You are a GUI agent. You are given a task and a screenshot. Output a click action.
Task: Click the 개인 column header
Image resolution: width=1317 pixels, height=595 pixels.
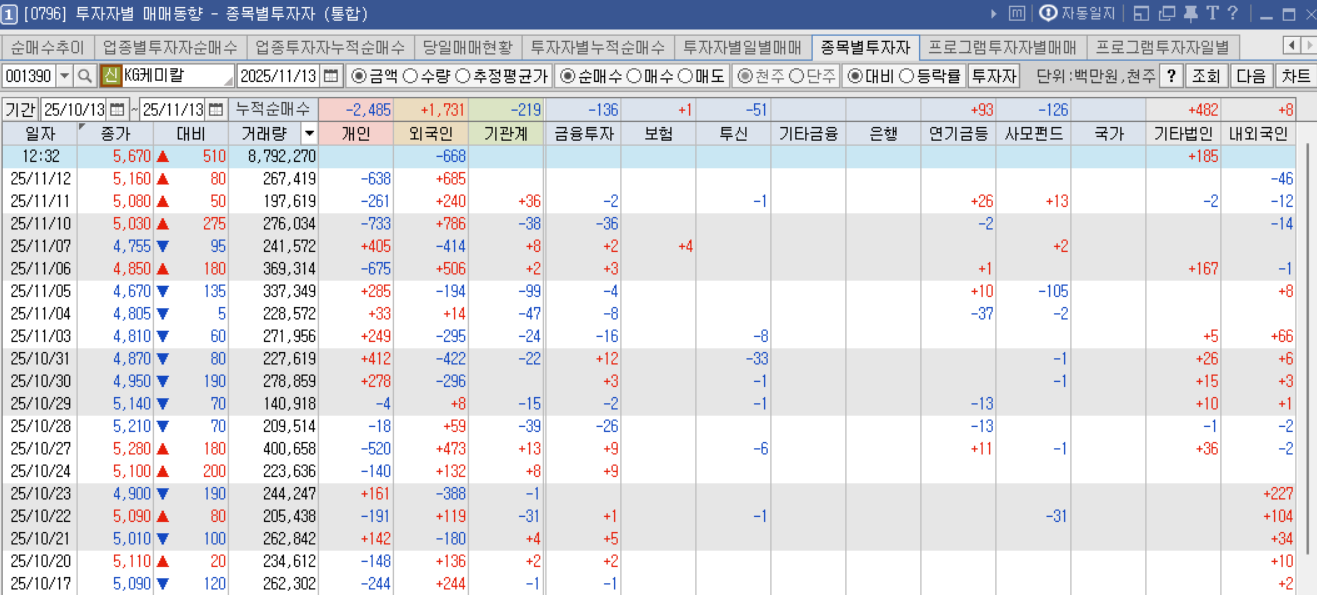point(356,133)
